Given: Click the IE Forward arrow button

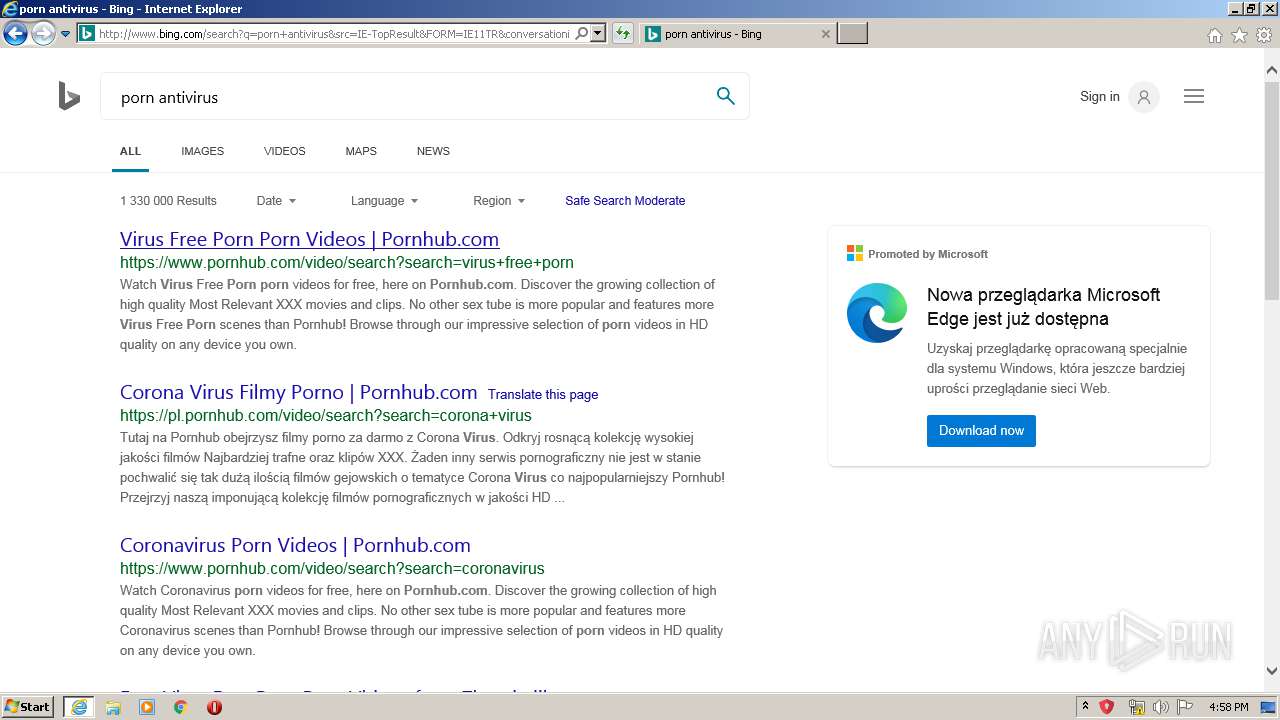Looking at the screenshot, I should click(43, 33).
